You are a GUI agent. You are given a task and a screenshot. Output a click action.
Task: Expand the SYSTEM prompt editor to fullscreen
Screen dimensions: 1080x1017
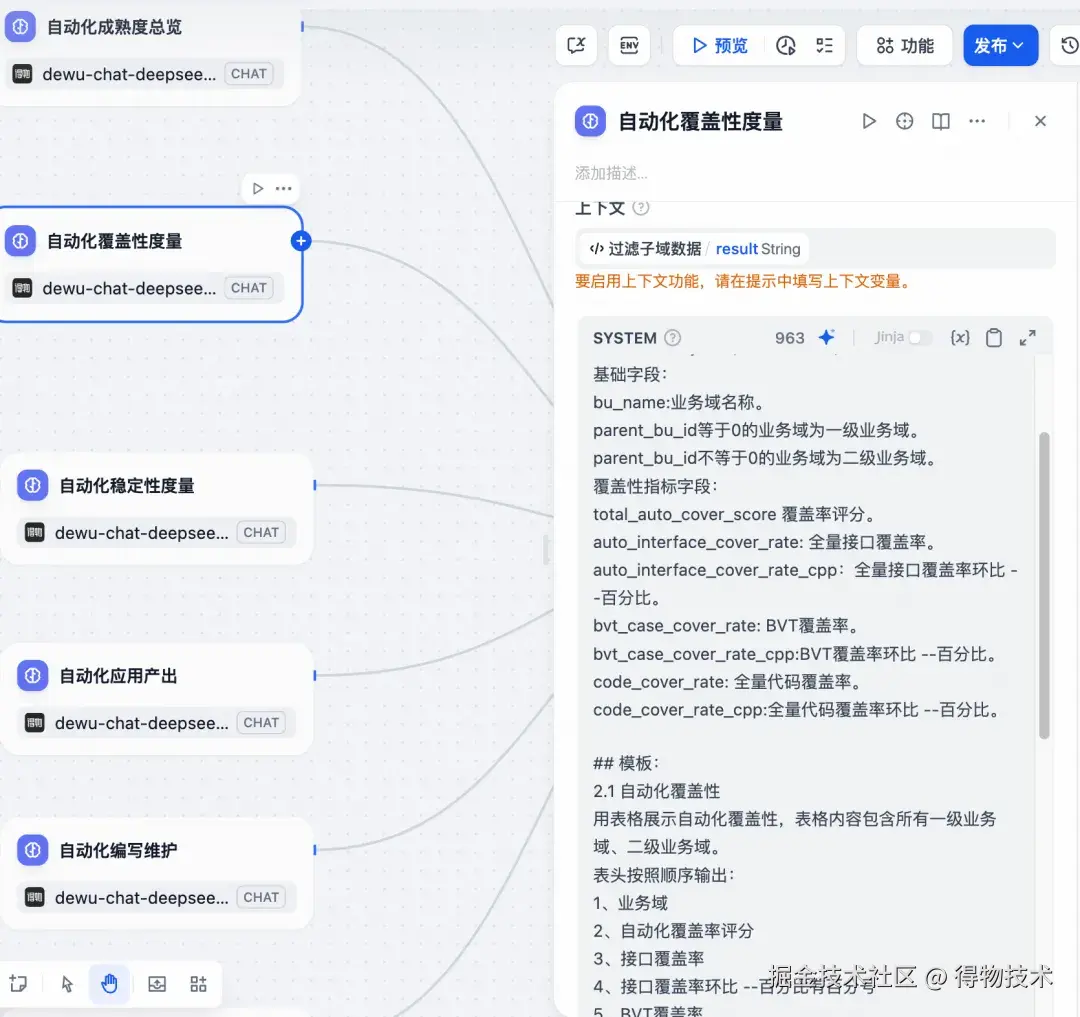pos(1028,338)
